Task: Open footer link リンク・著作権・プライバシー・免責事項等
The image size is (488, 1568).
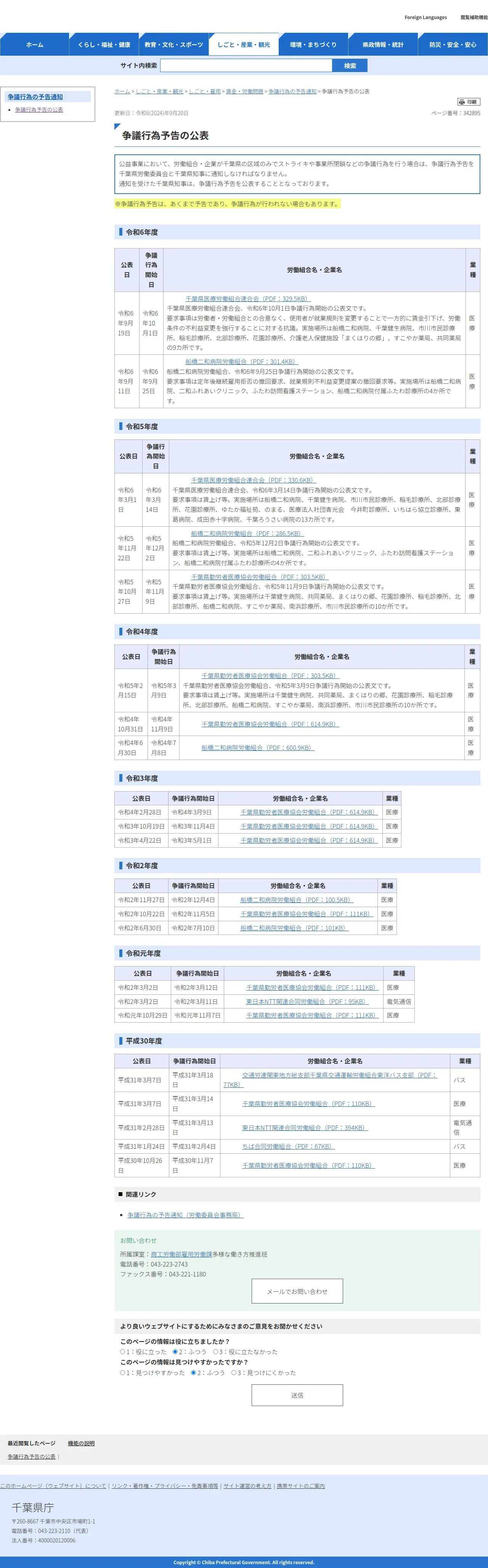Action: [x=165, y=1486]
